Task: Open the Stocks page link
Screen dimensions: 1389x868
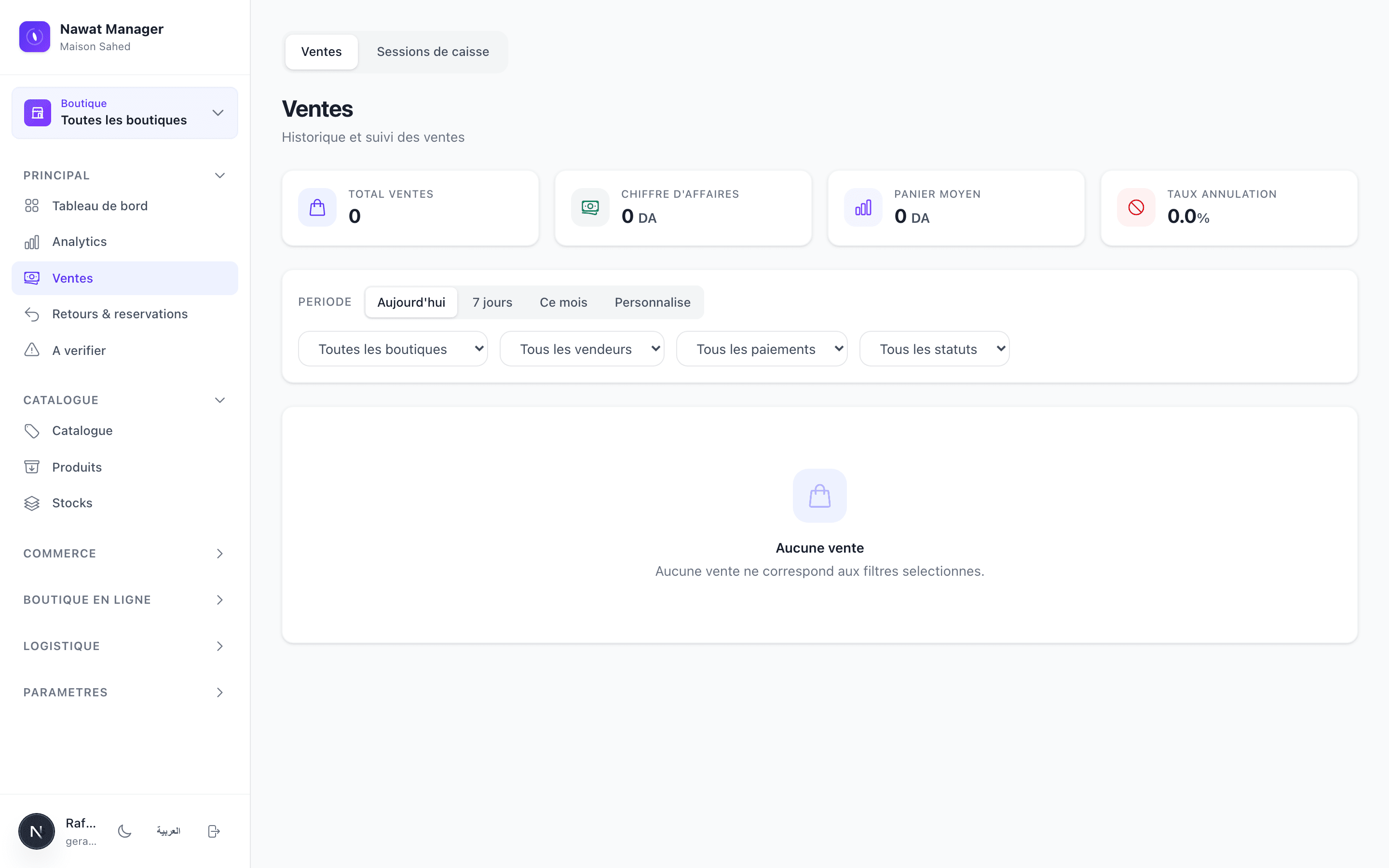Action: pyautogui.click(x=124, y=503)
